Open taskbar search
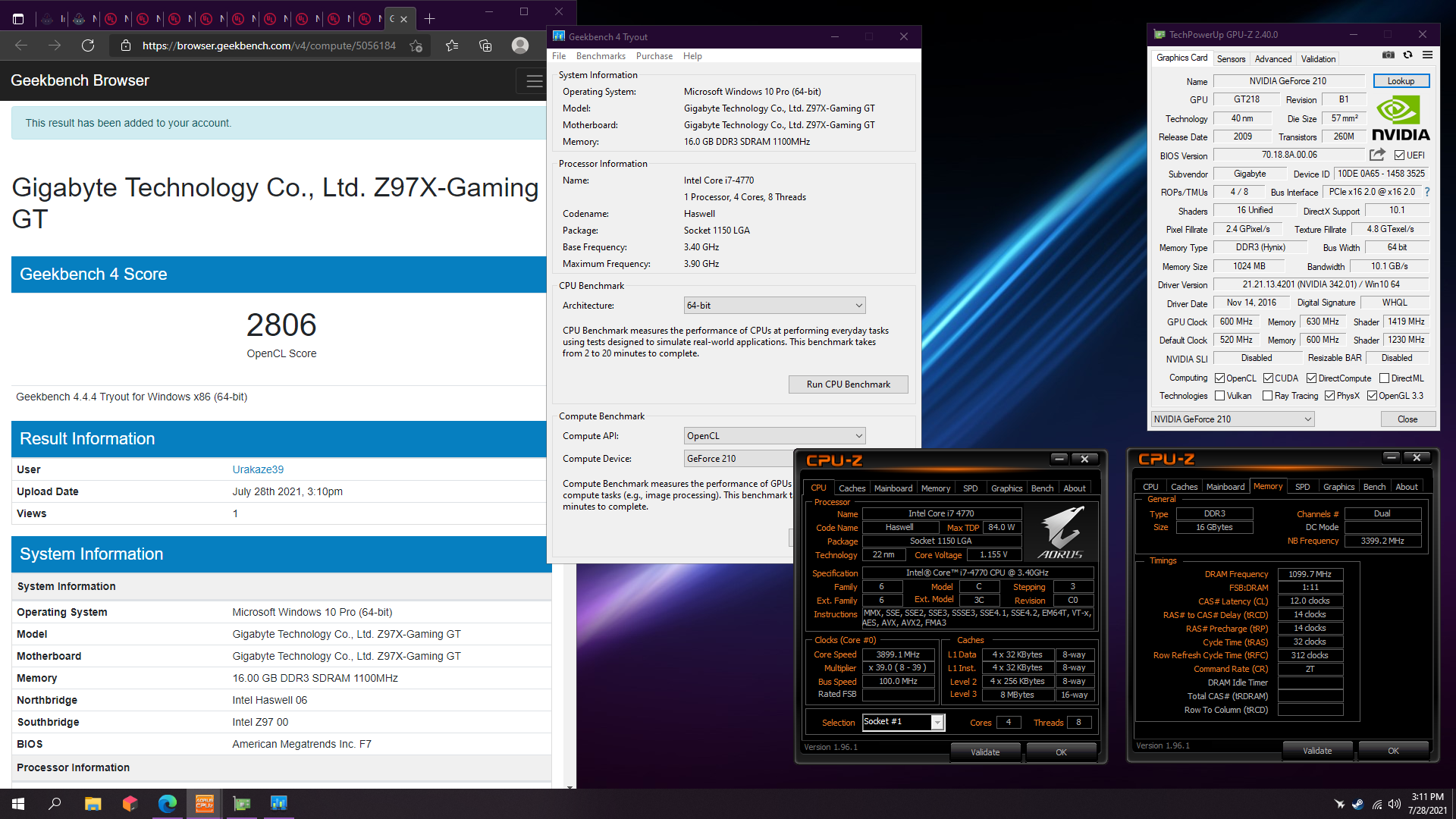This screenshot has height=819, width=1456. tap(55, 804)
